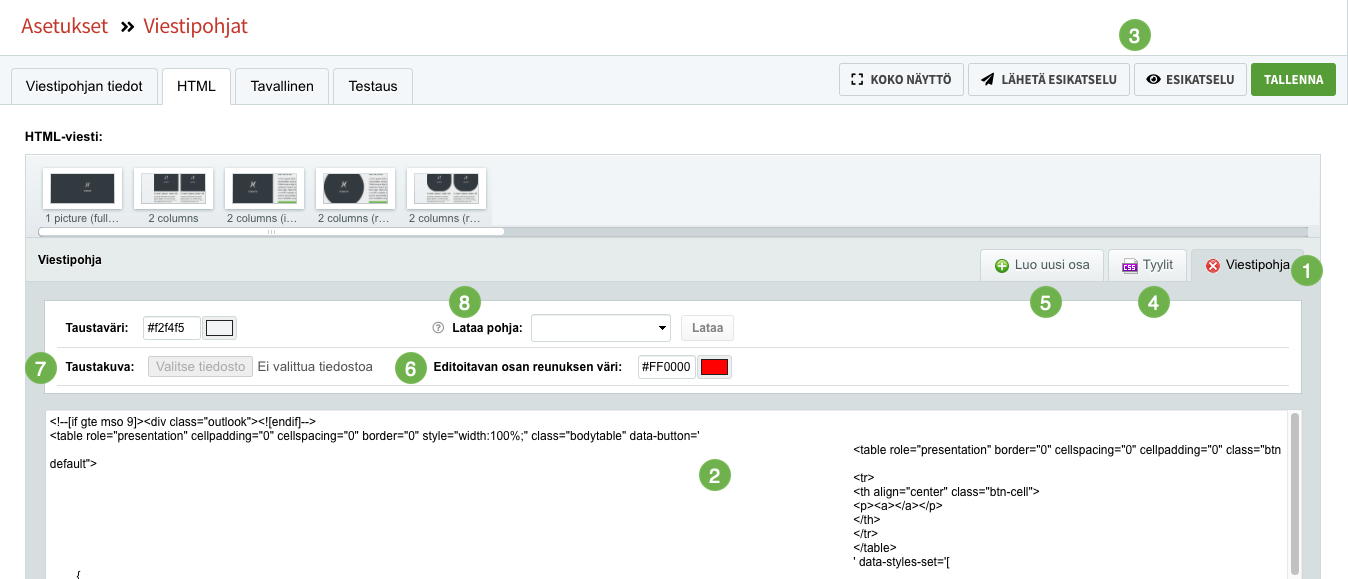Click the green plus icon on Luo uusi osa
1348x579 pixels.
click(1002, 266)
